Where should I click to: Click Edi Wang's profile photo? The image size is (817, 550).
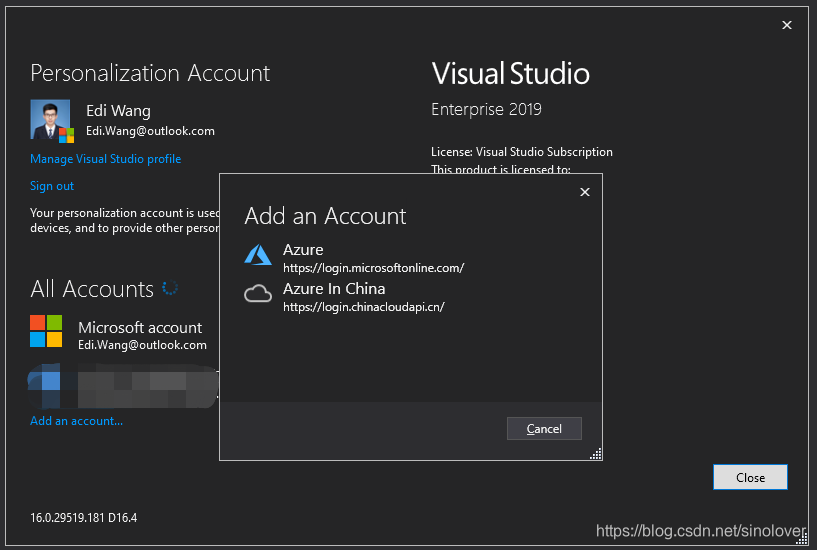tap(52, 121)
